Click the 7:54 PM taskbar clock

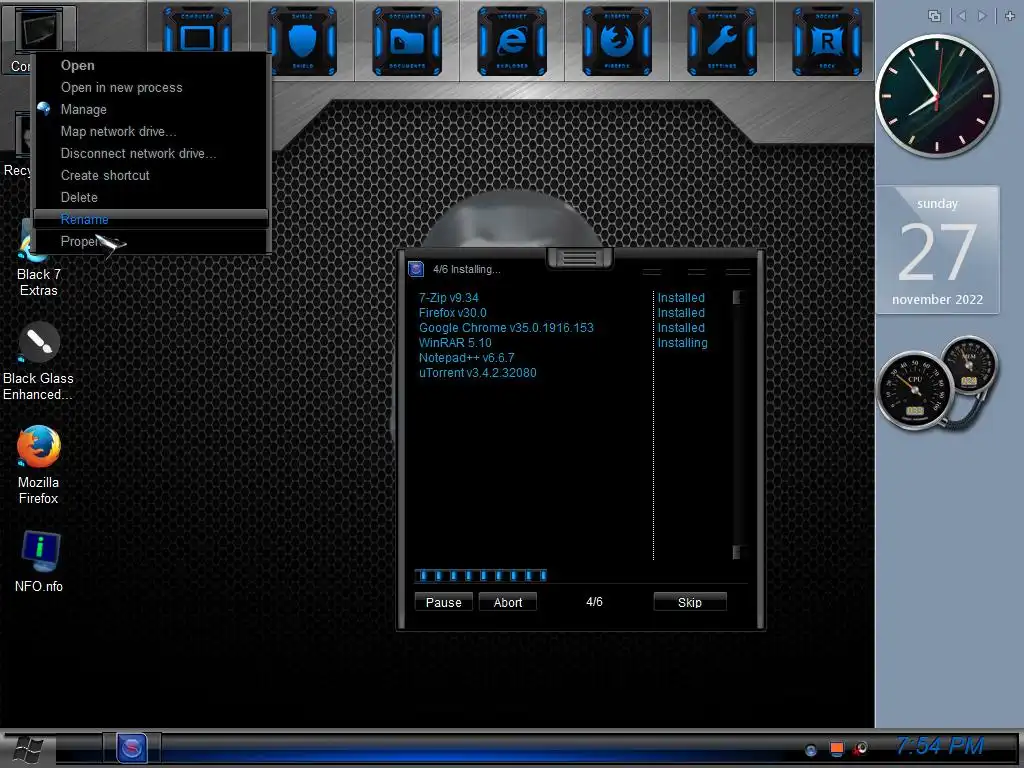click(939, 746)
